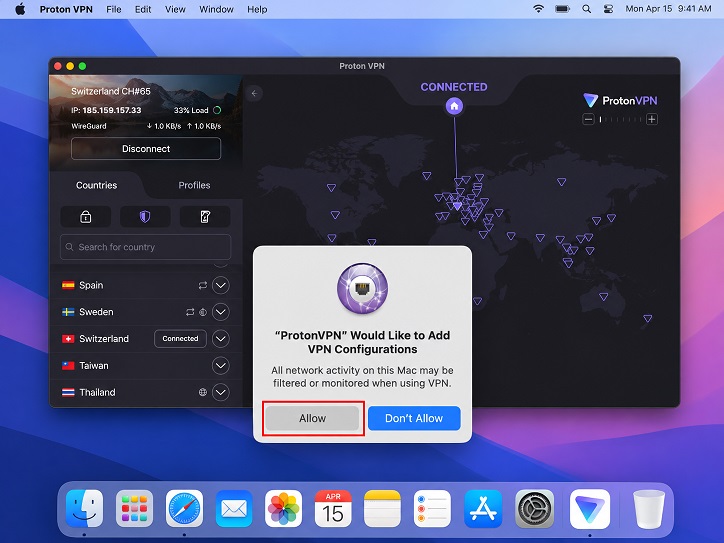Expand the Spain server list
This screenshot has width=724, height=543.
pos(221,285)
